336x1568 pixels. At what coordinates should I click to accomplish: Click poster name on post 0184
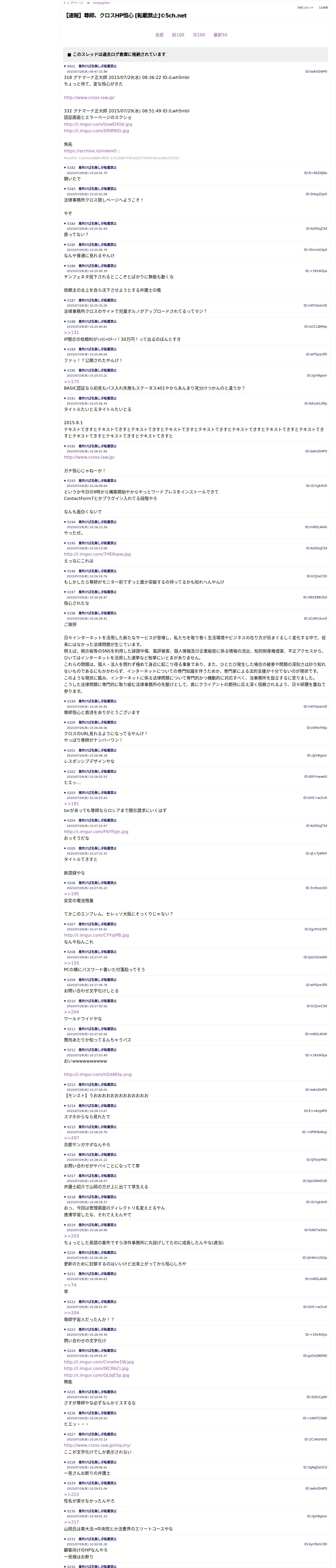(98, 223)
